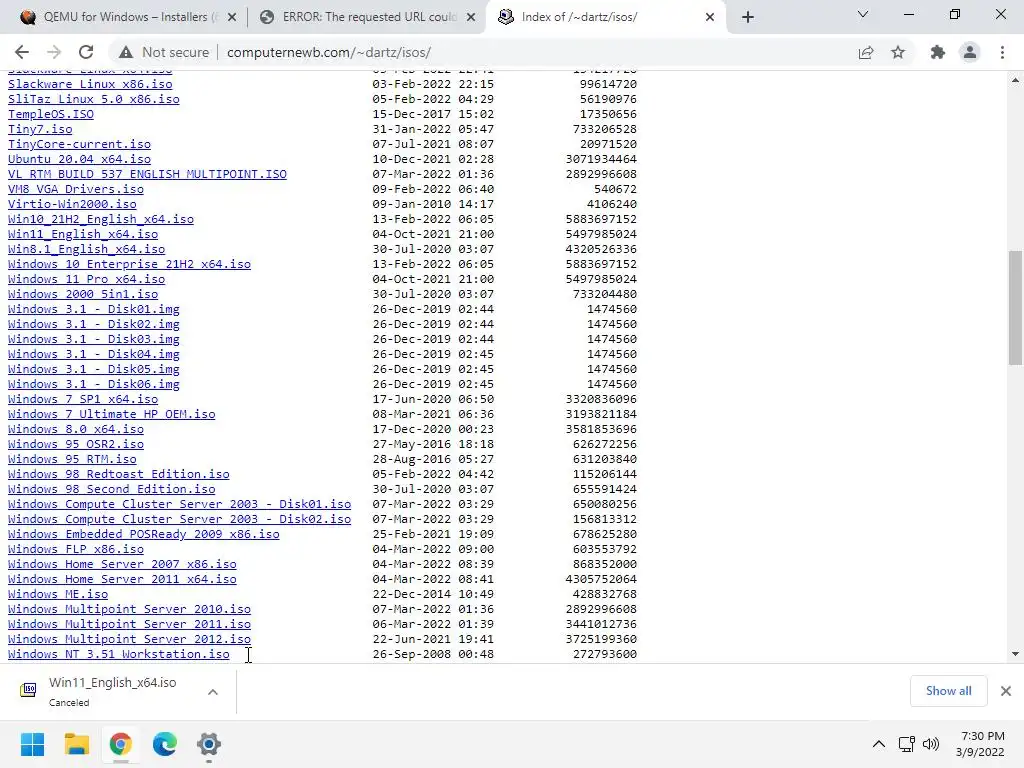The width and height of the screenshot is (1024, 768).
Task: Click Windows_8.0_x64.iso link
Action: [x=76, y=430]
